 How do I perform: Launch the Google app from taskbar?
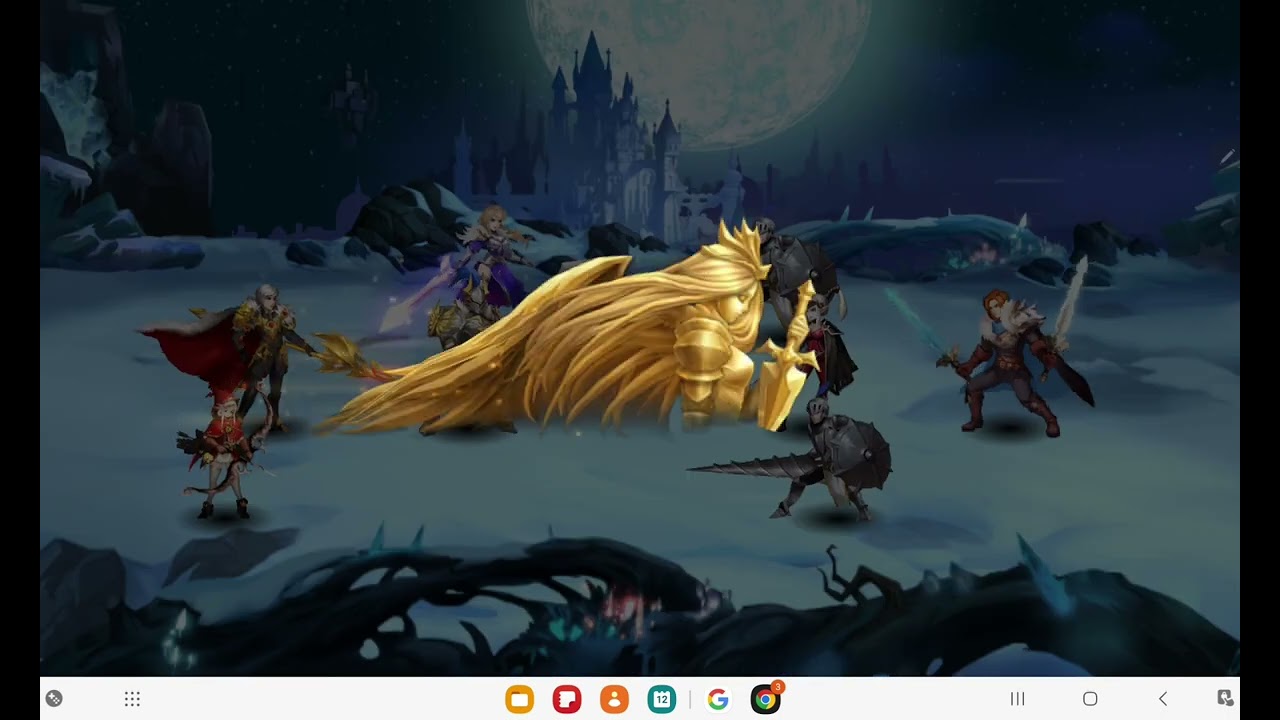click(718, 699)
